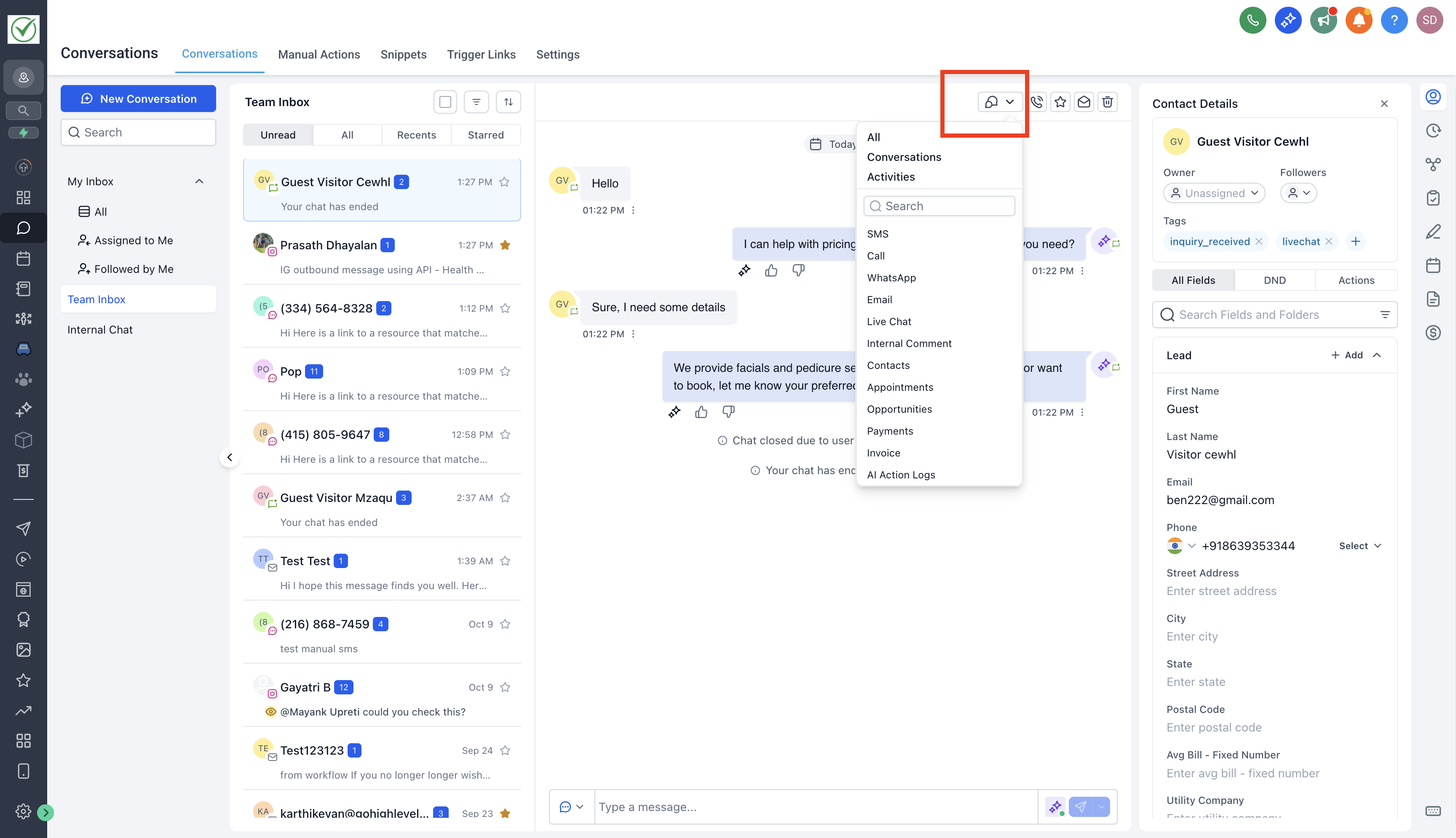Remove the livechat tag
1456x838 pixels.
pyautogui.click(x=1329, y=242)
